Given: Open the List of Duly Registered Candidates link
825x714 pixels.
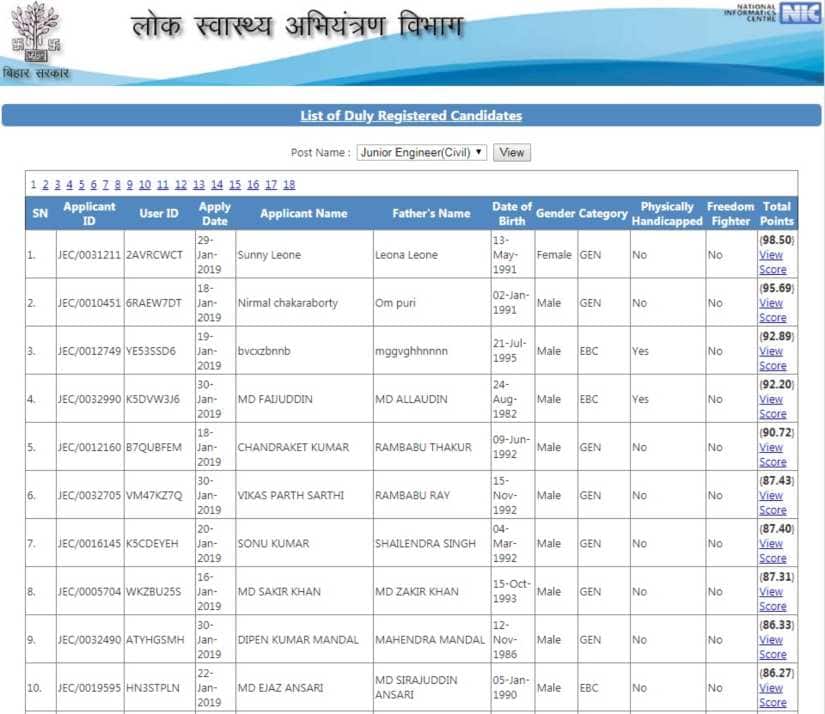Looking at the screenshot, I should (412, 115).
